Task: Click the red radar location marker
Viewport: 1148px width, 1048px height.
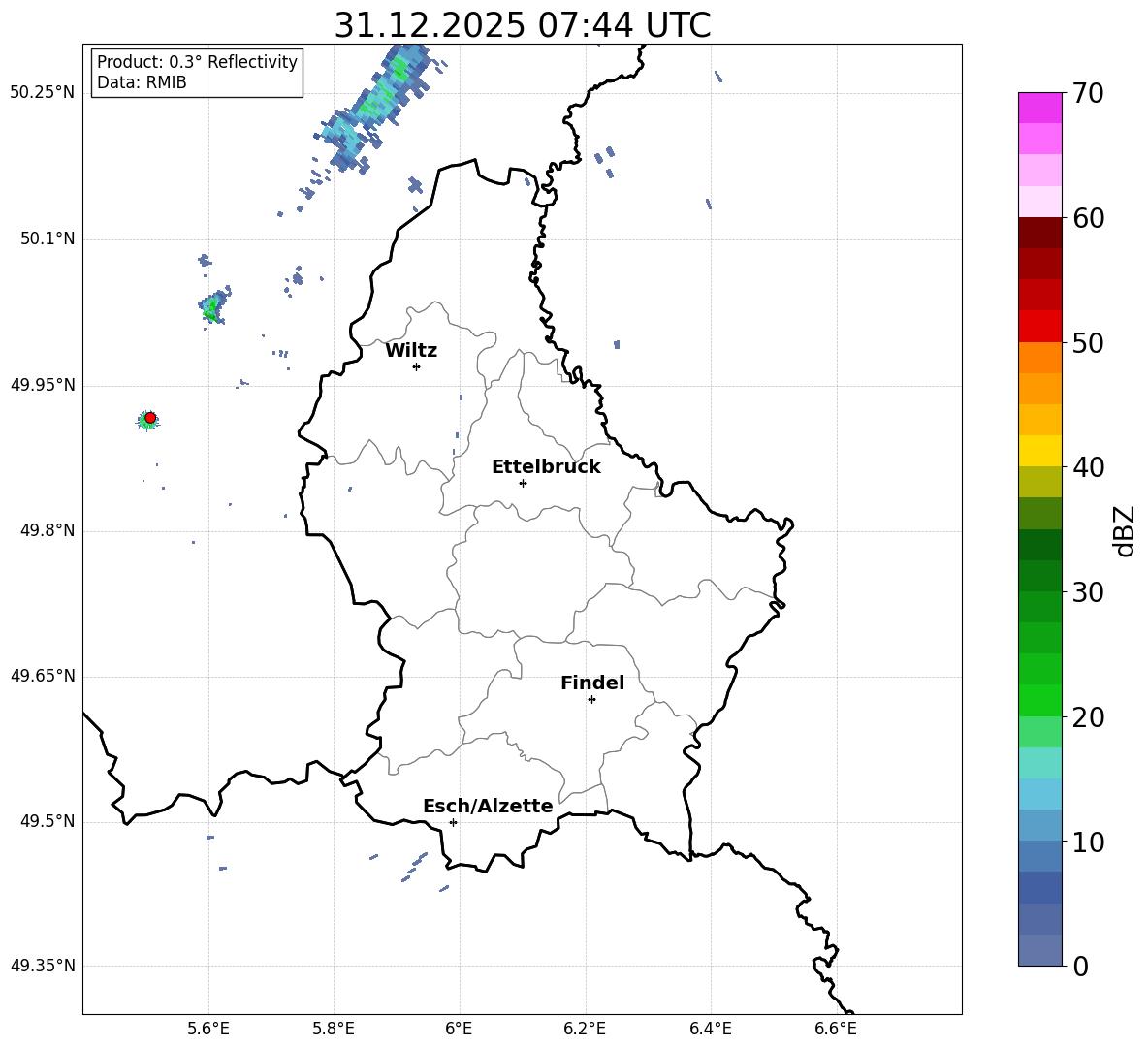Action: [x=150, y=418]
